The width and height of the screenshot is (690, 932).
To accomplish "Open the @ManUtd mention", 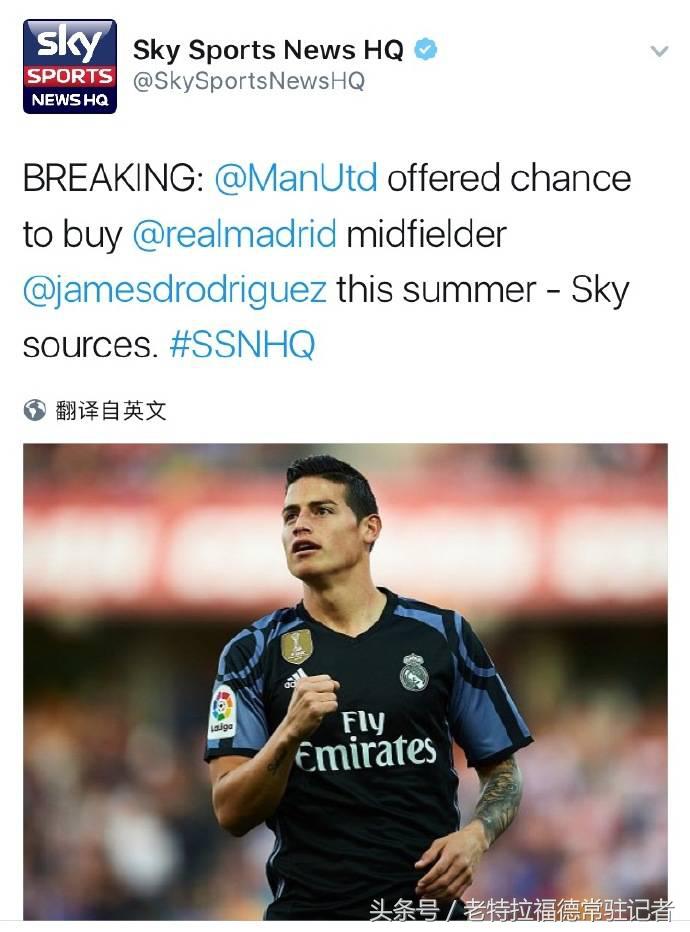I will [x=296, y=178].
